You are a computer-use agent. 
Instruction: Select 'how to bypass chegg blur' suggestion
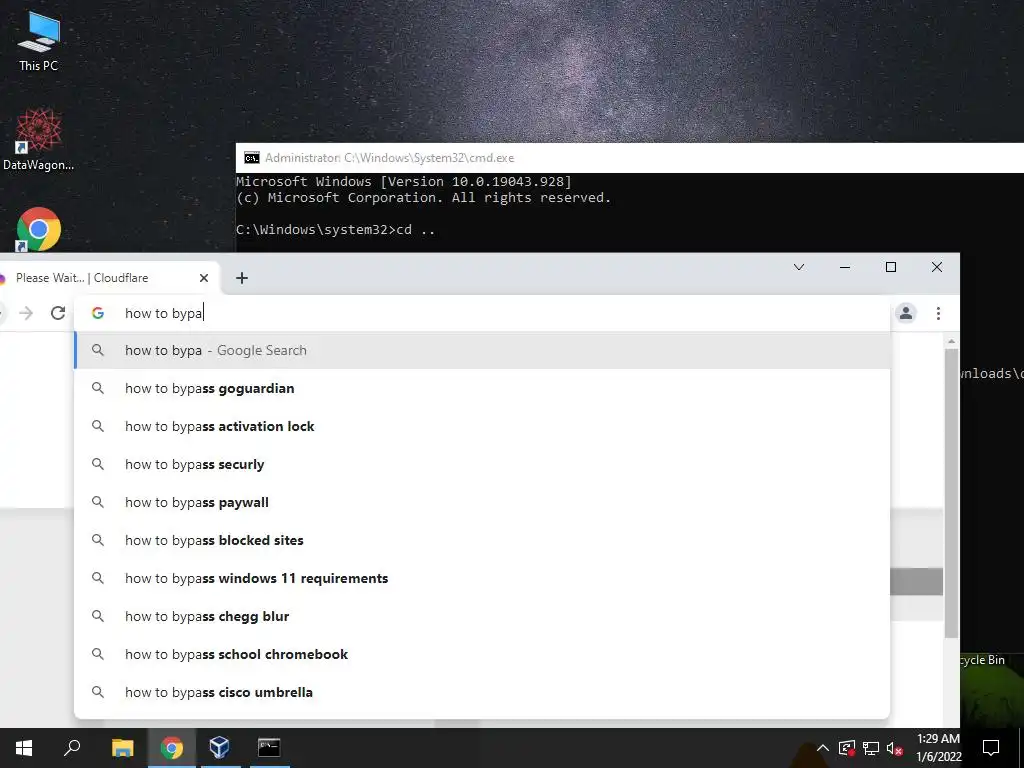(x=482, y=616)
